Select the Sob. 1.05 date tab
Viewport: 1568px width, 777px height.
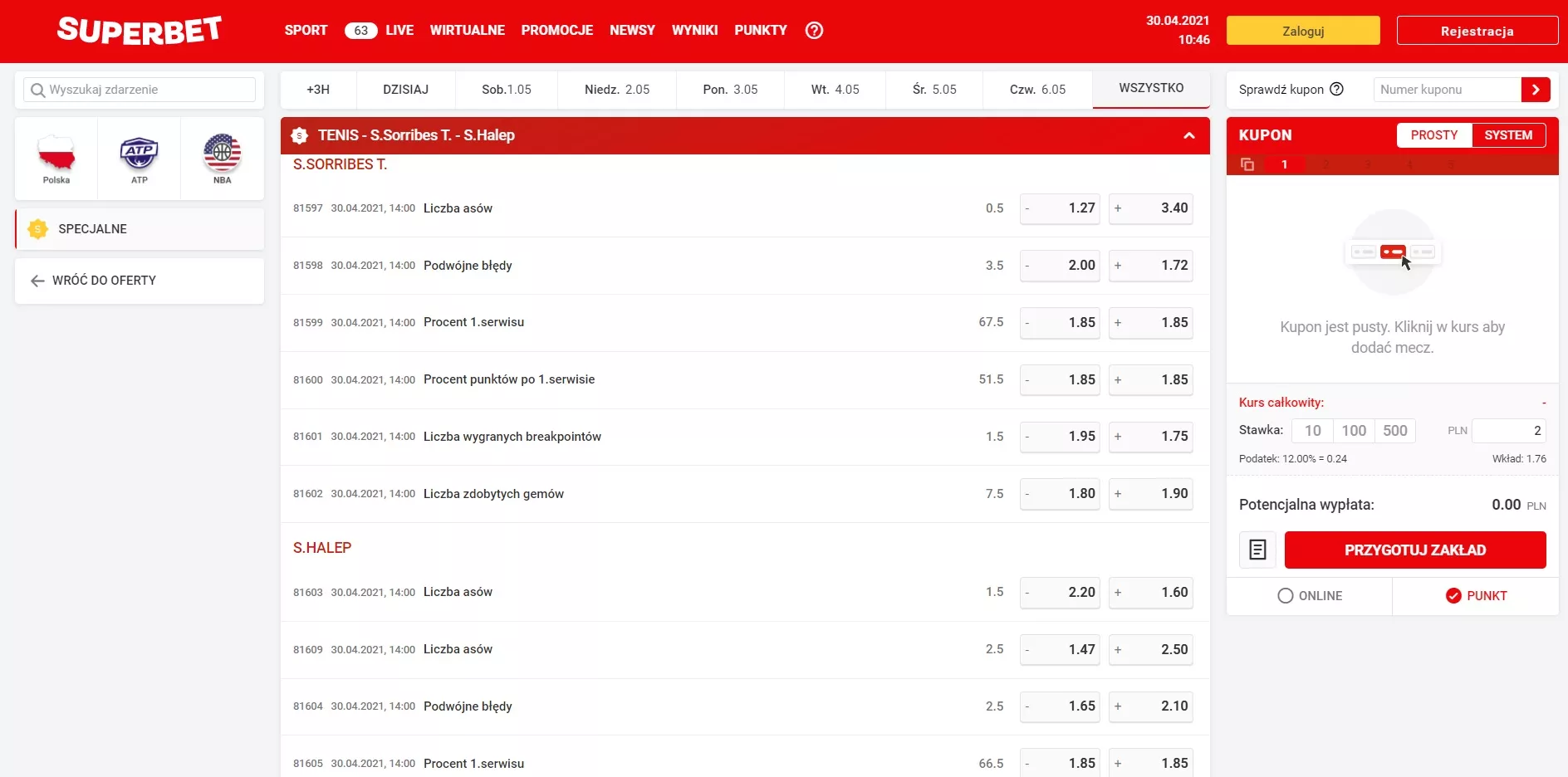click(x=507, y=90)
